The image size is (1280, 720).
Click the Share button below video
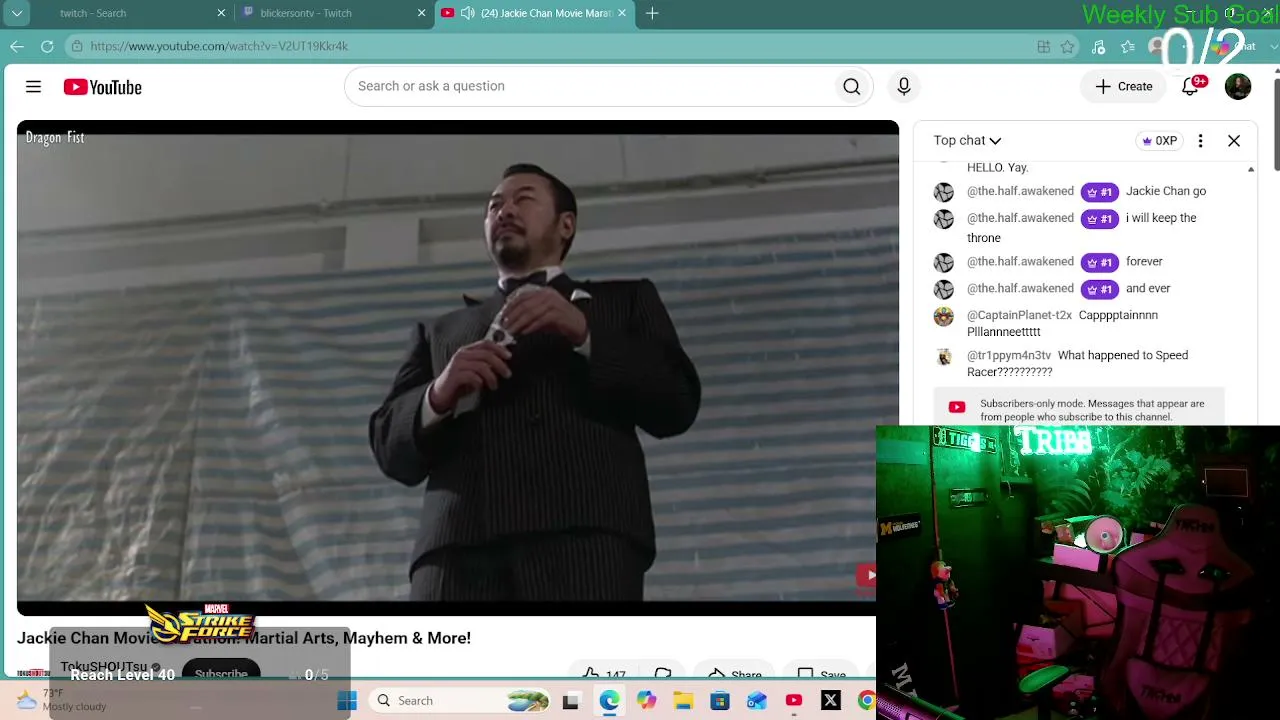point(735,675)
